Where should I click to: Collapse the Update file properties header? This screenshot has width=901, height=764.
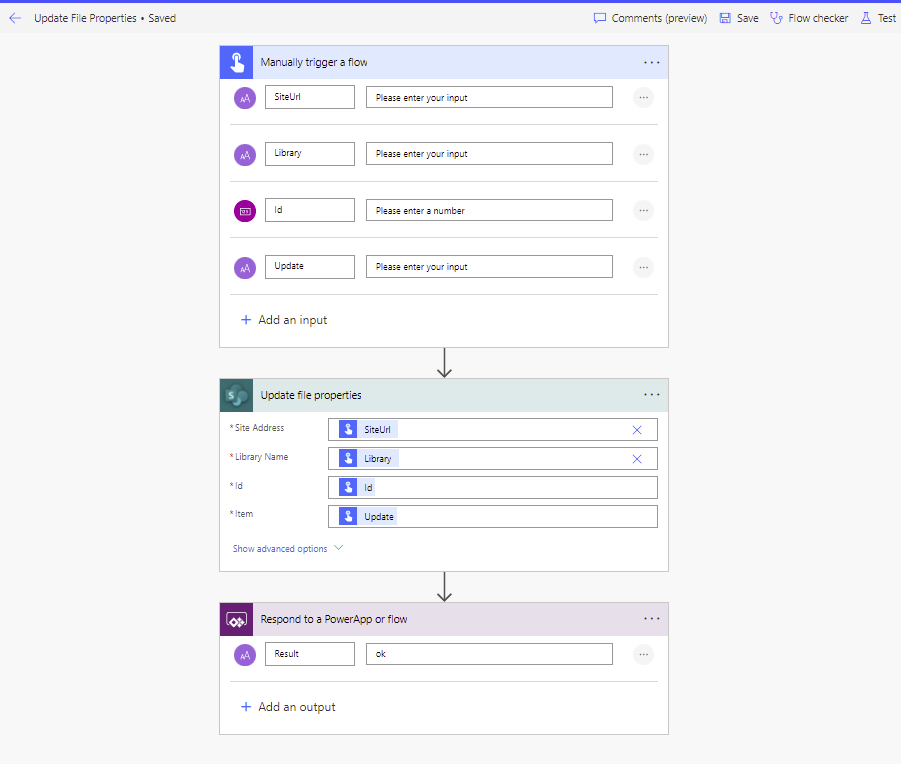(444, 395)
